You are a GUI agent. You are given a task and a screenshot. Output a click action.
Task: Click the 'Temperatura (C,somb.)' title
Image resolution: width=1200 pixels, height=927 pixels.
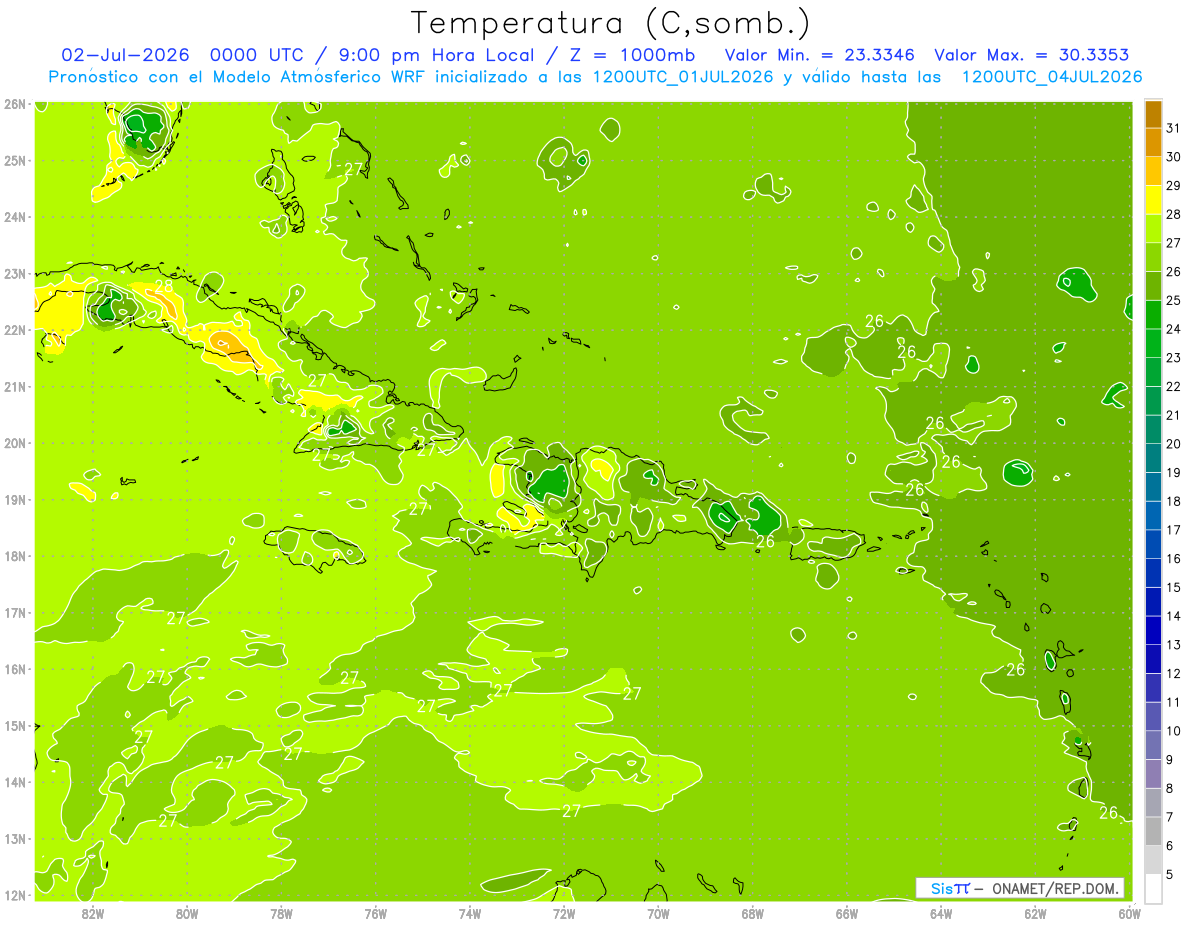(x=610, y=22)
